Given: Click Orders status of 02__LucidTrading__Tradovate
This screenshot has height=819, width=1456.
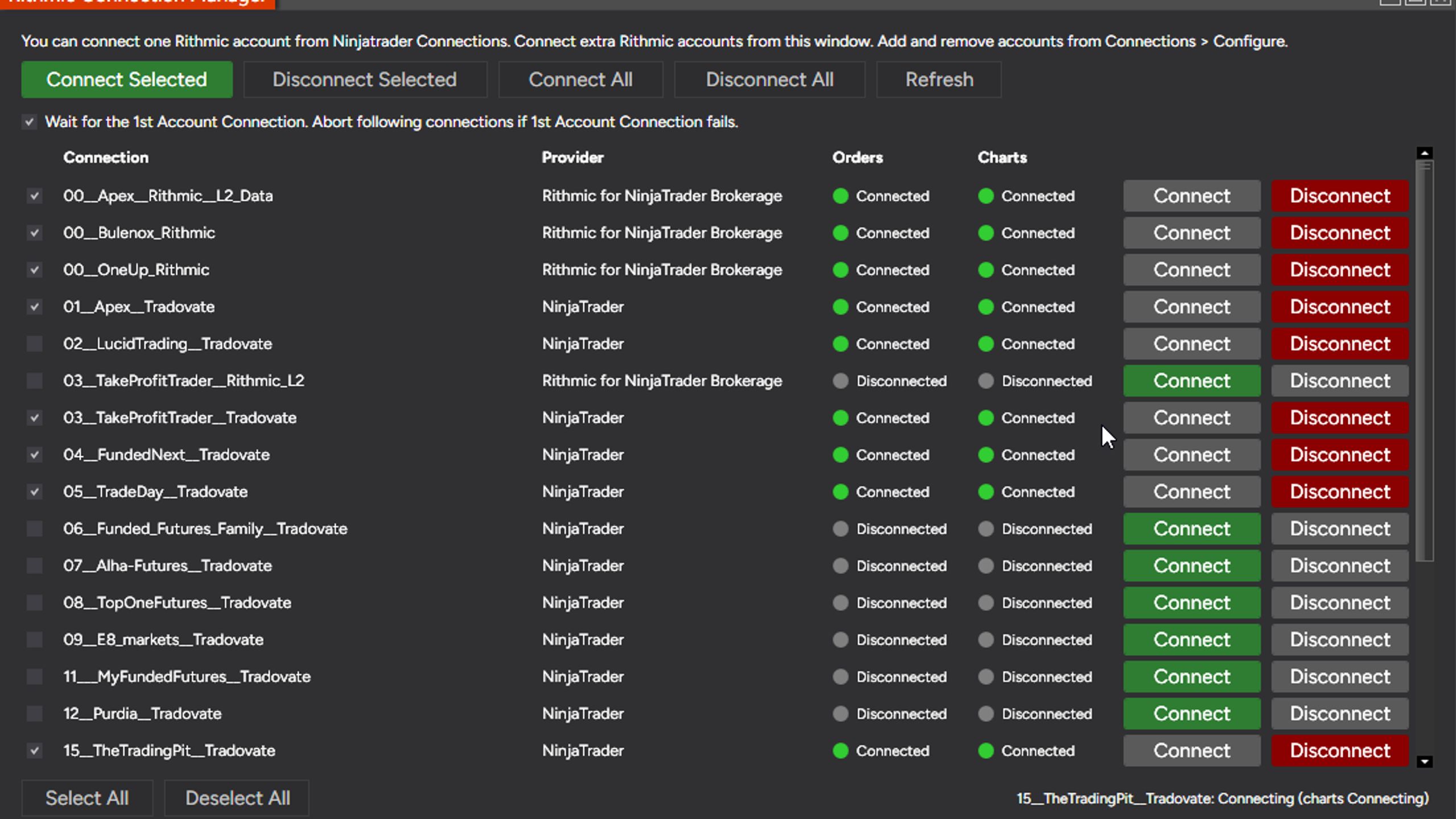Looking at the screenshot, I should tap(881, 344).
